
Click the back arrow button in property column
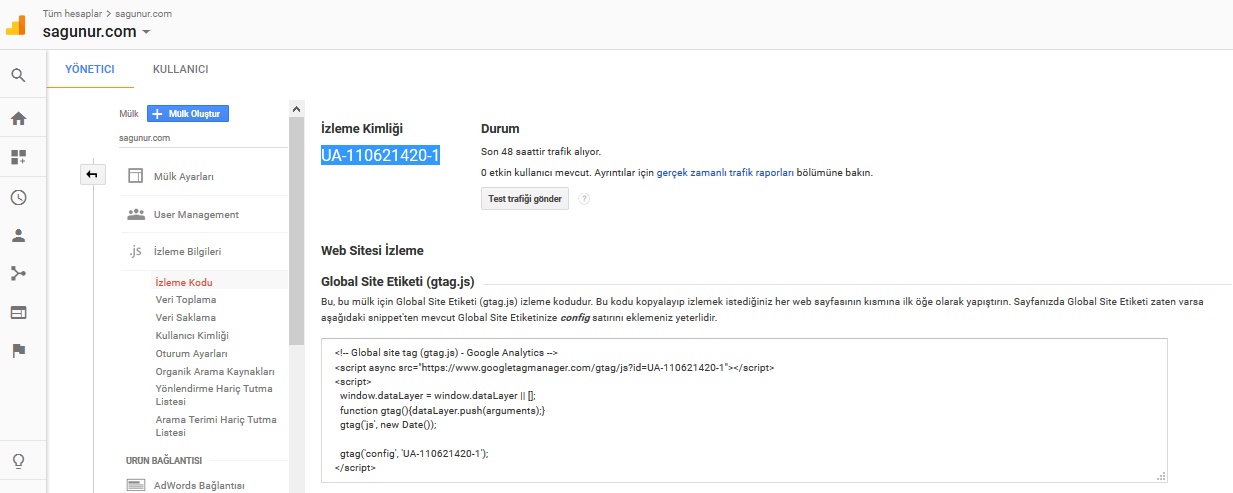92,175
